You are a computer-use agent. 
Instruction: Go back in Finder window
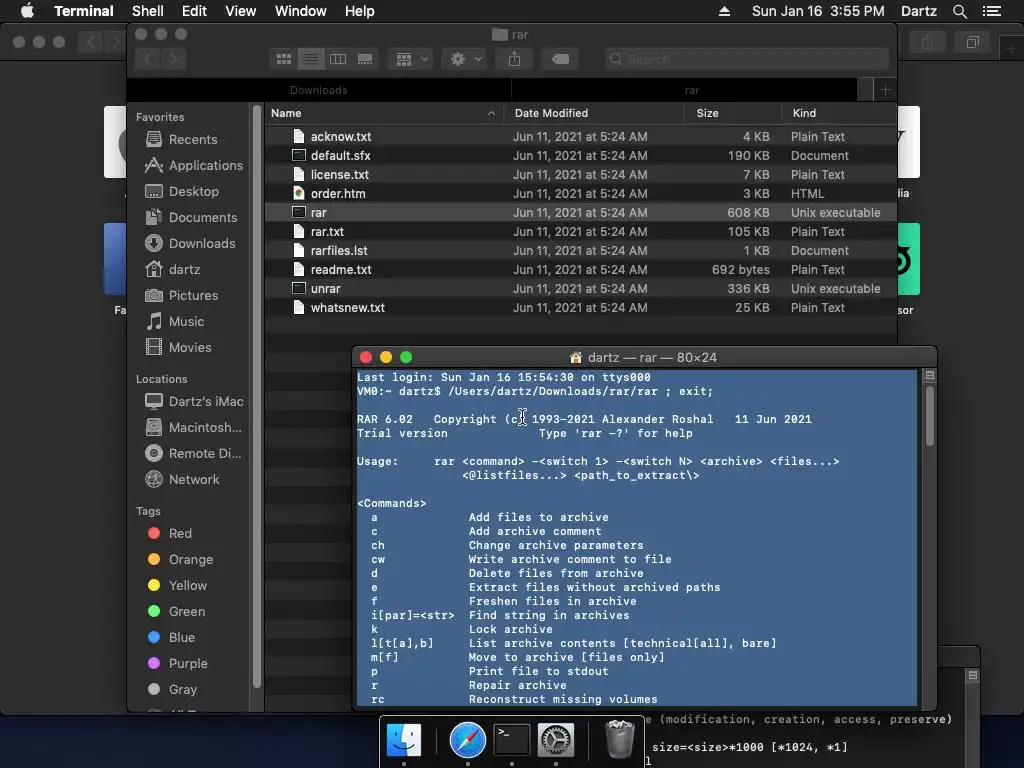coord(148,59)
